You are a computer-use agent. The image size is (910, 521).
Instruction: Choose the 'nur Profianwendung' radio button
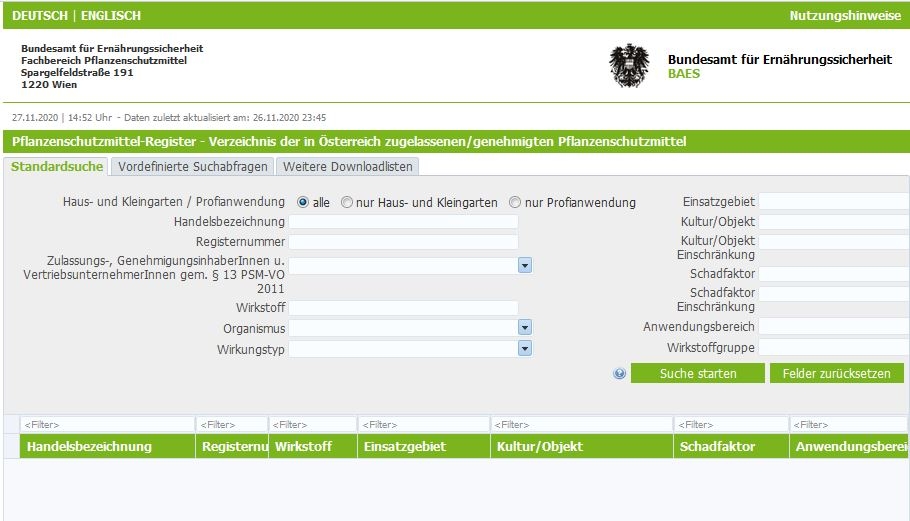click(515, 202)
